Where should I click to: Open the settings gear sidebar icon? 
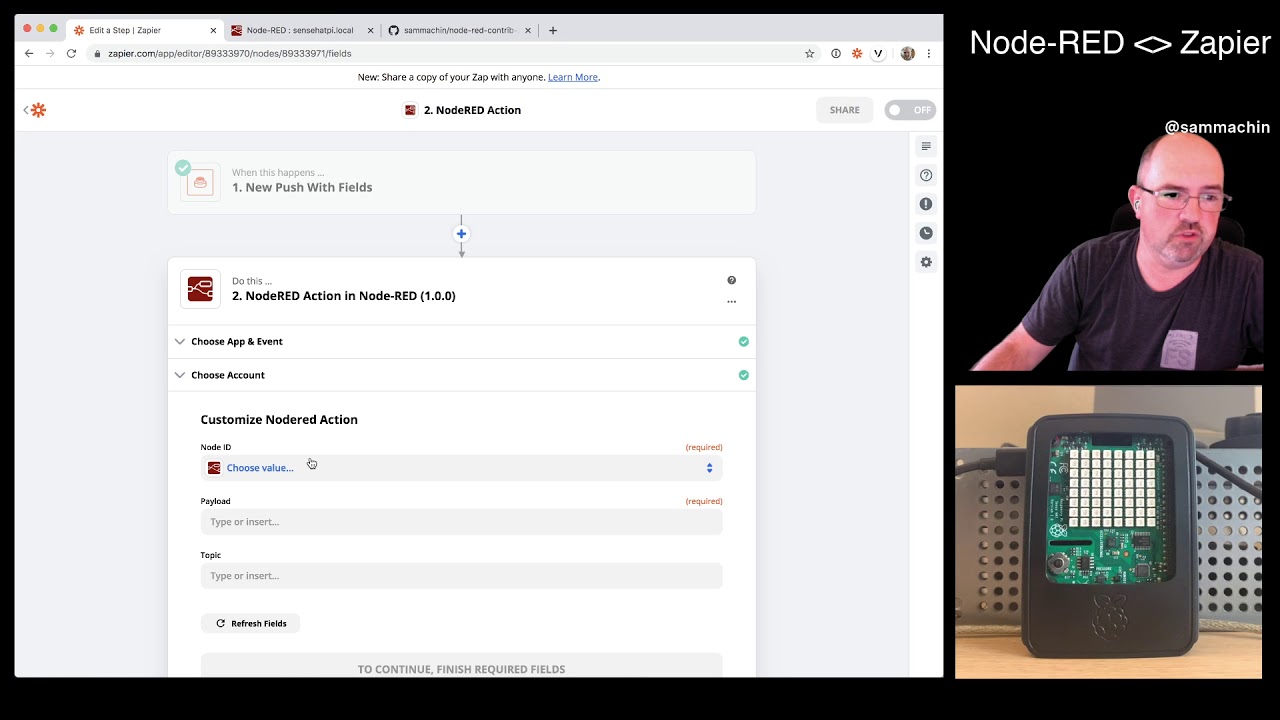click(x=926, y=262)
